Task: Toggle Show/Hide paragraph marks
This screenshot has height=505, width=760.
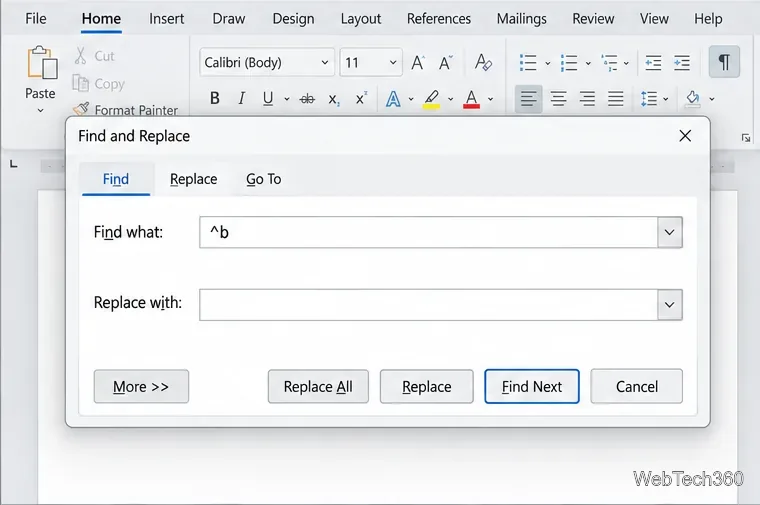Action: pyautogui.click(x=724, y=62)
